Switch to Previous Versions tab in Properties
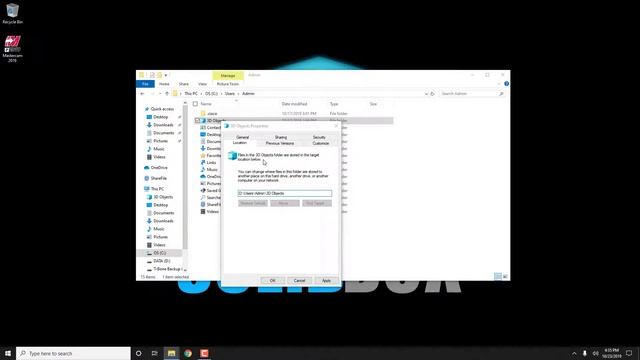 coord(280,143)
